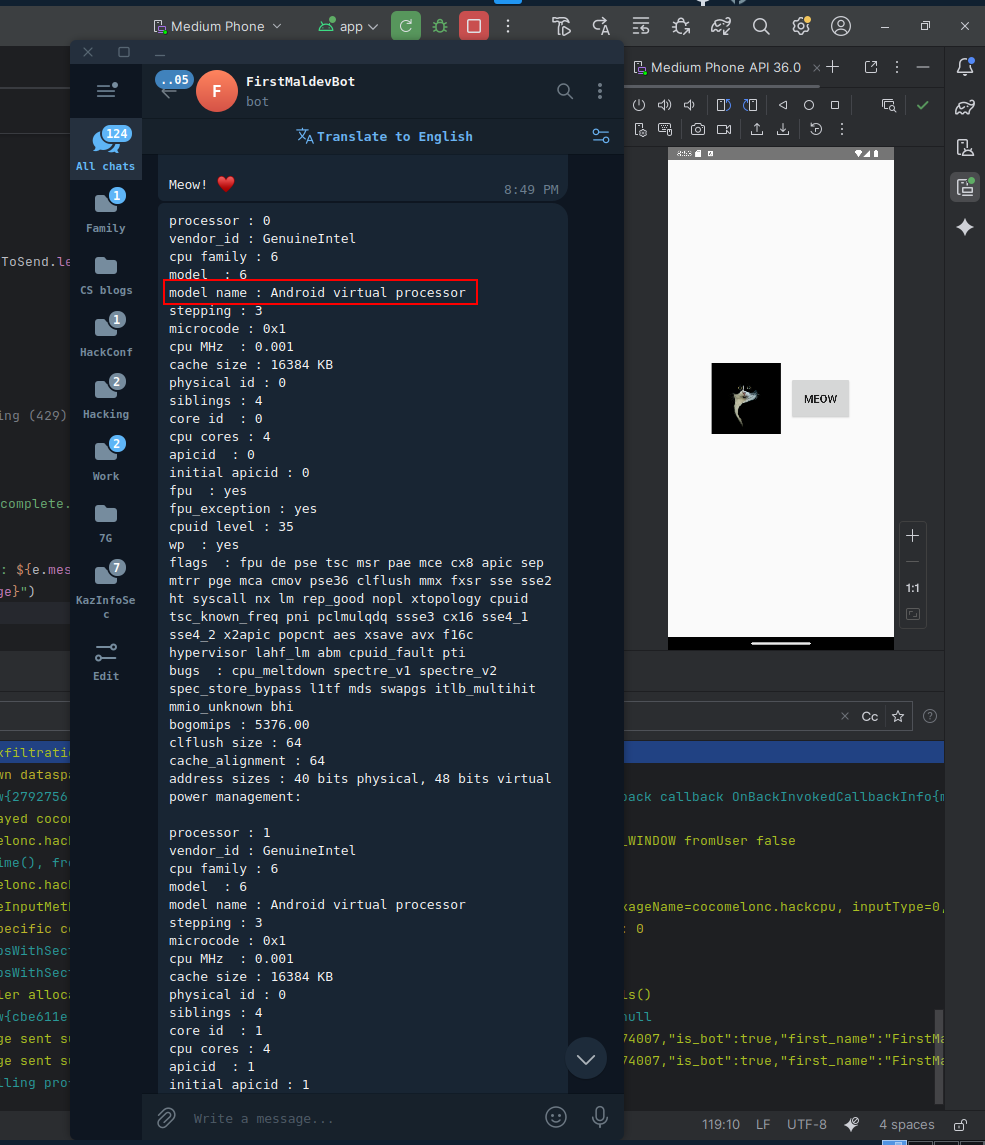Rotate the emulator counterclockwise
This screenshot has height=1145, width=985.
coord(722,104)
